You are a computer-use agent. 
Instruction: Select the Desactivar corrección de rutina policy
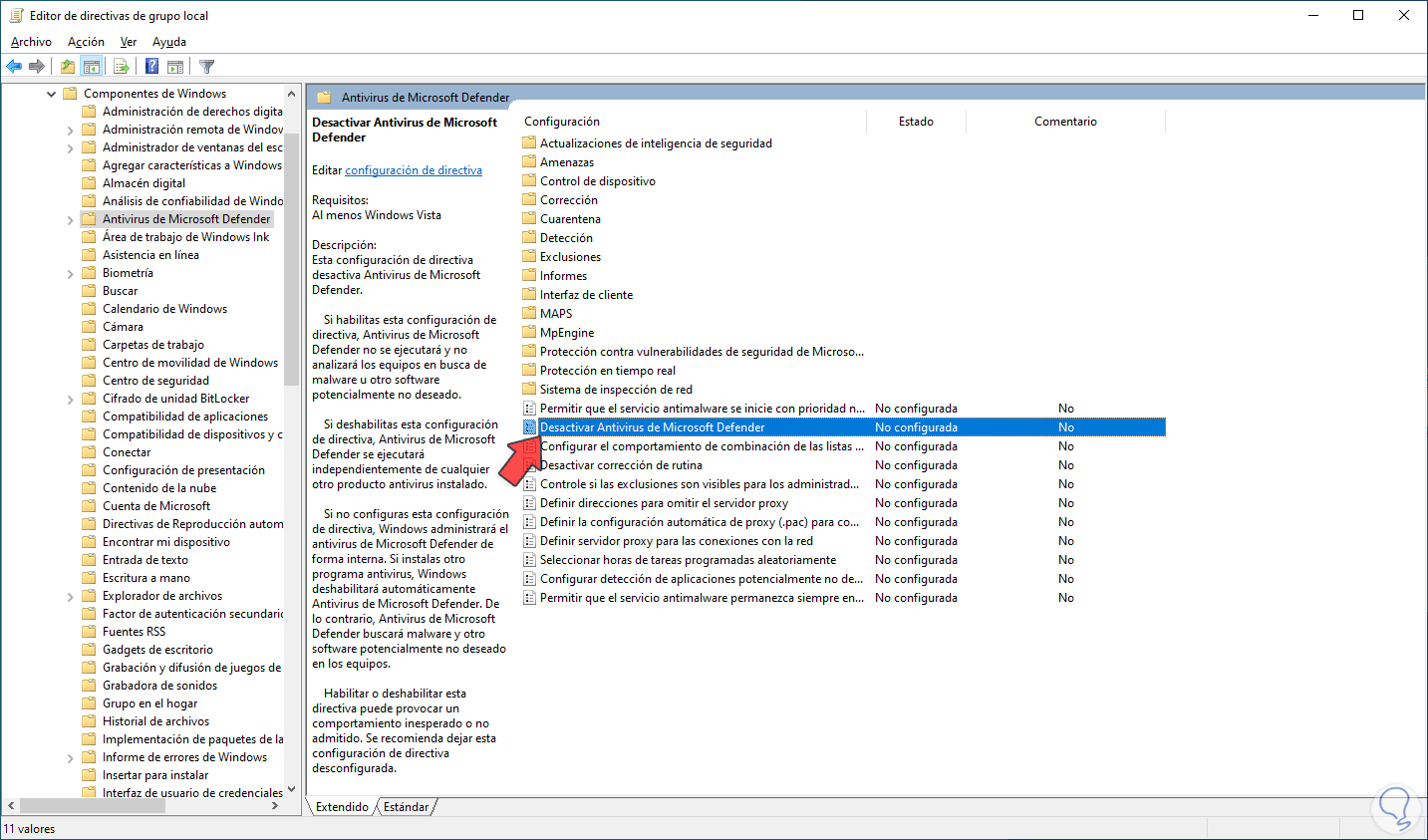tap(621, 465)
